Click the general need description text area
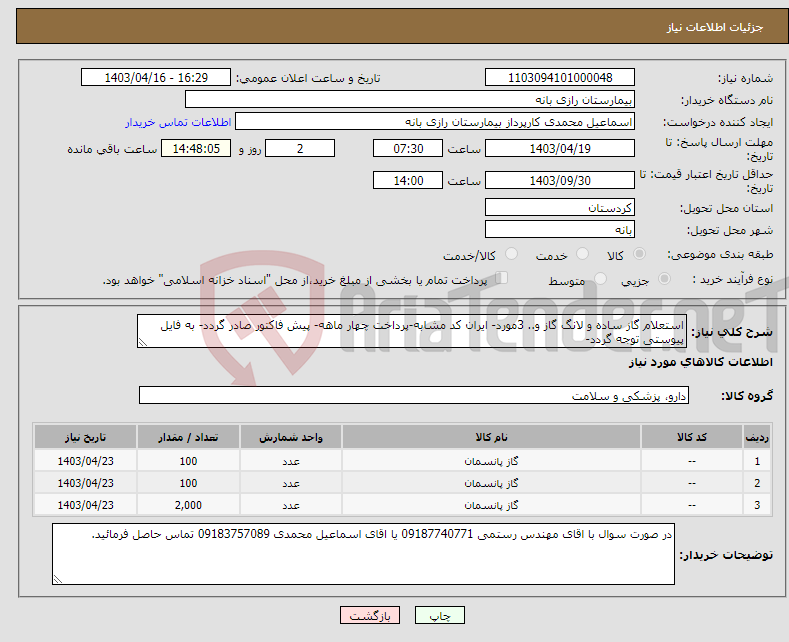The height and width of the screenshot is (642, 789). [412, 331]
